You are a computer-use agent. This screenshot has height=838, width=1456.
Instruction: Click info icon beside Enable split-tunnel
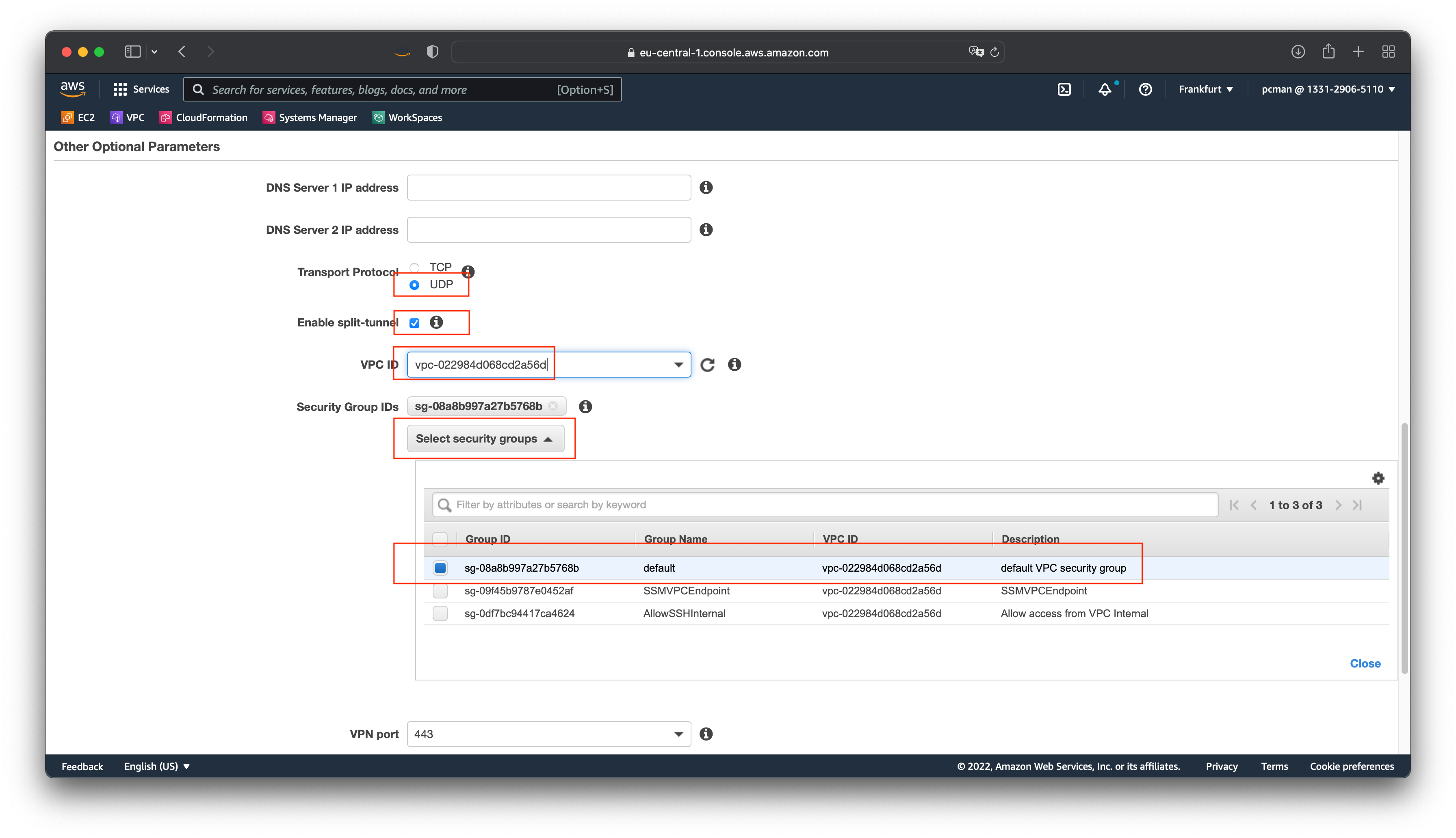[x=436, y=322]
